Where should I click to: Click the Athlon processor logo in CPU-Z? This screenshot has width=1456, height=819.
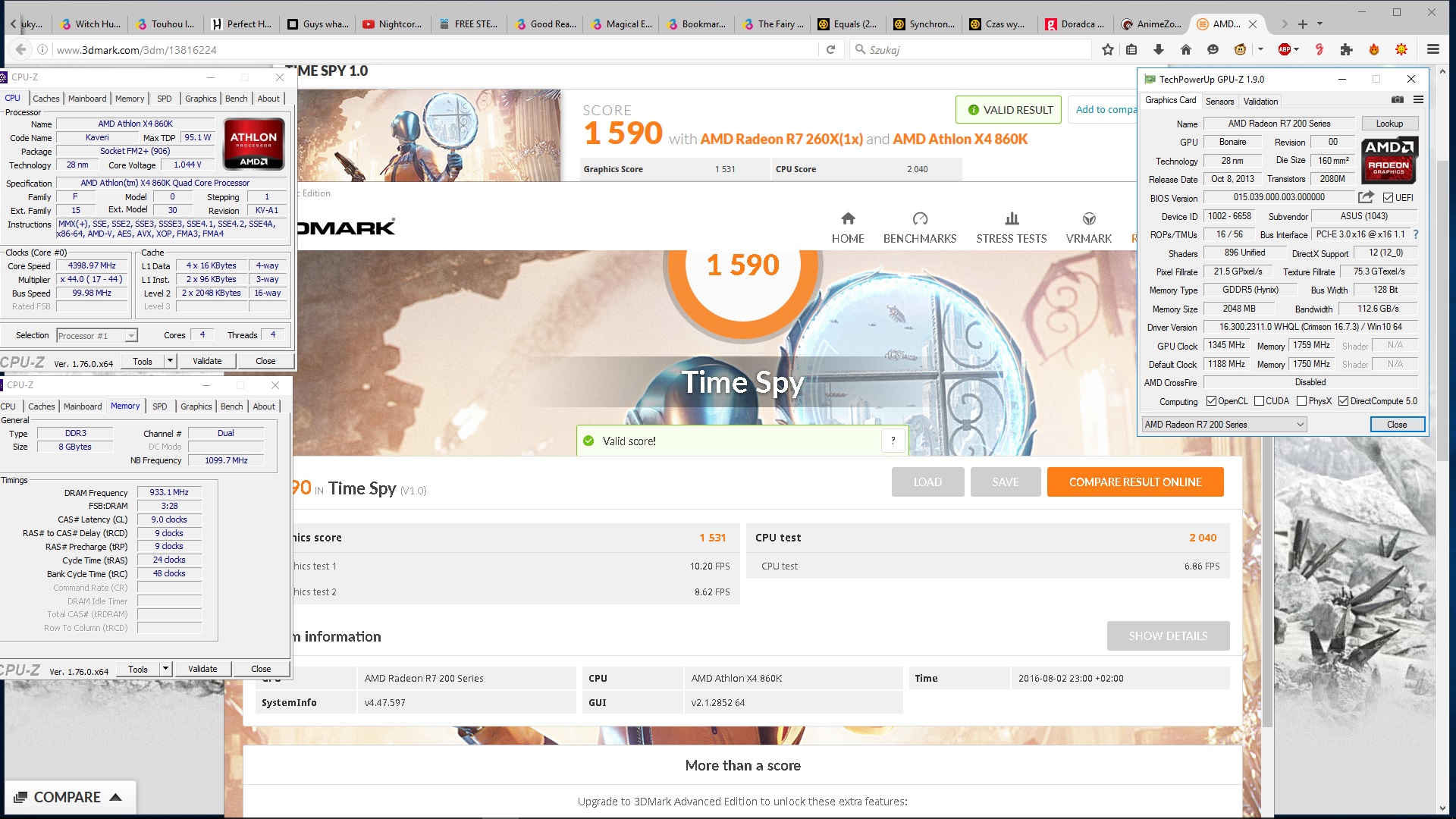[x=253, y=143]
